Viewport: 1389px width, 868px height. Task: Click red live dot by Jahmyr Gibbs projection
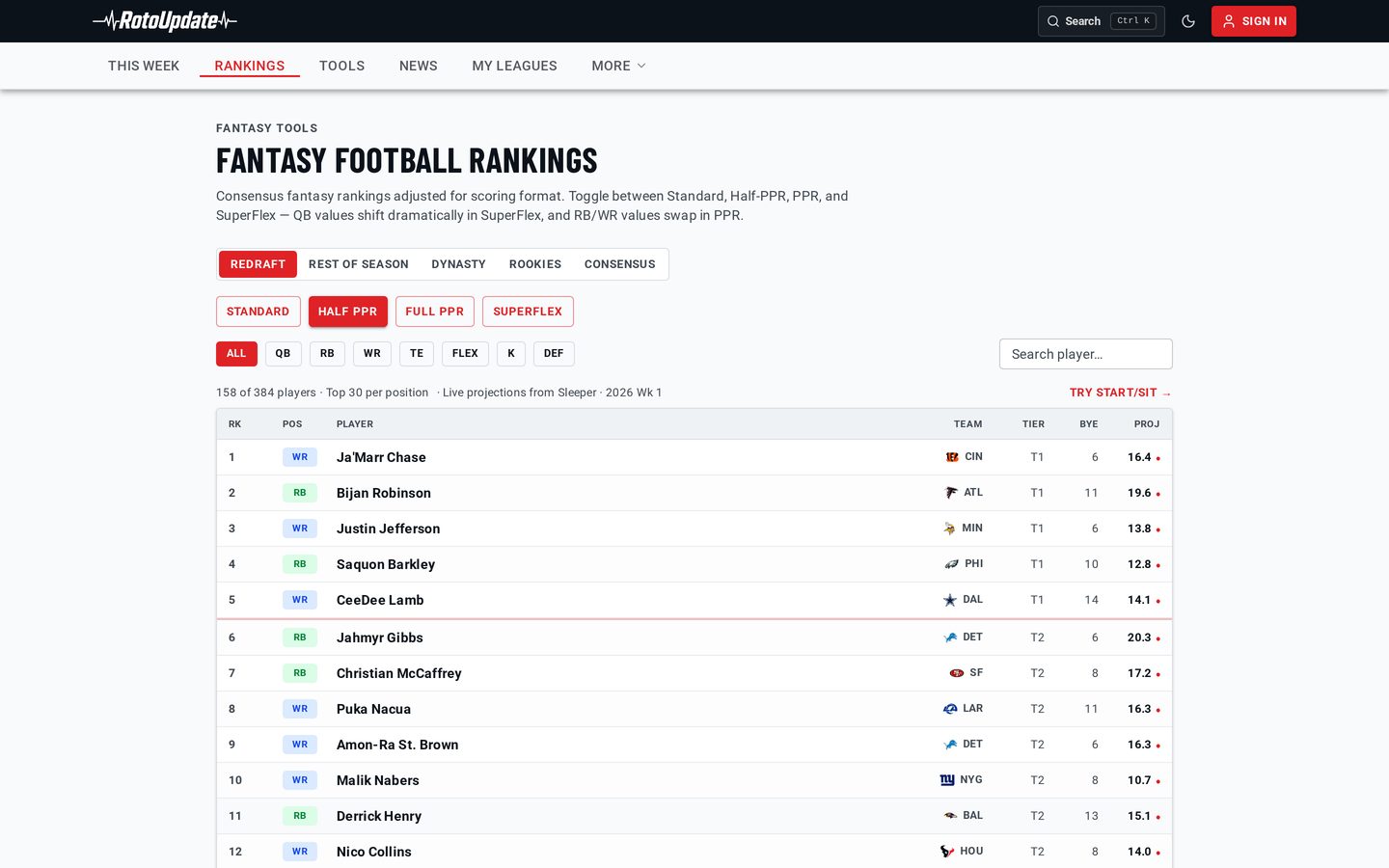coord(1158,638)
